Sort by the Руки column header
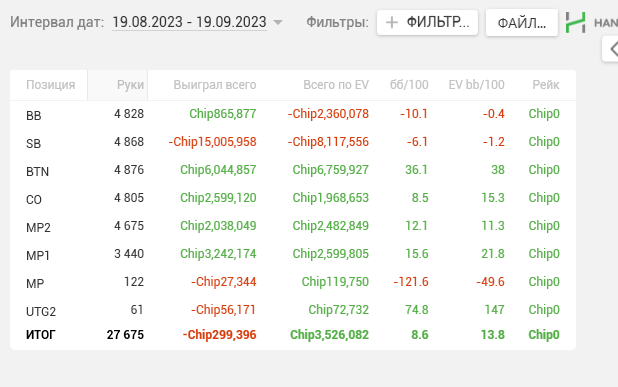 coord(130,85)
